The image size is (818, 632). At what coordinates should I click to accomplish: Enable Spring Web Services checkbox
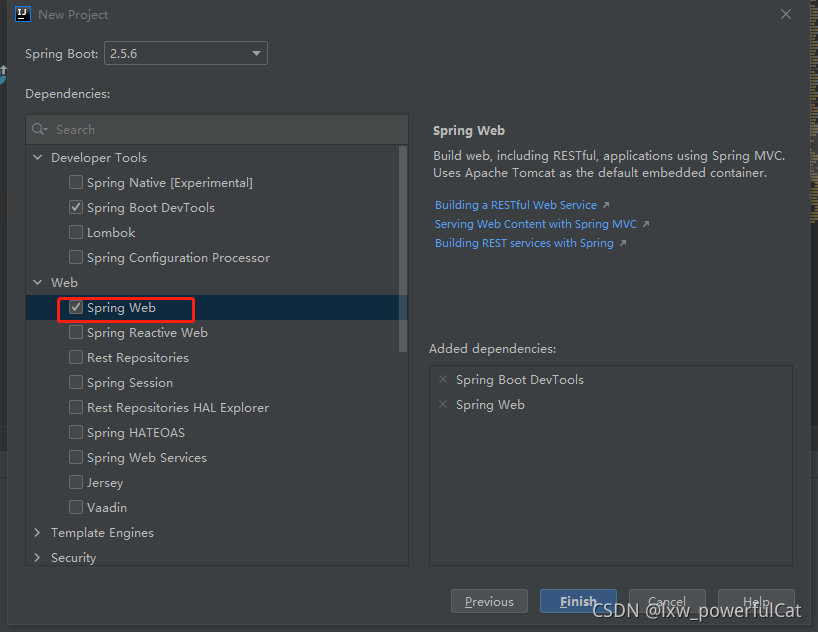click(x=76, y=457)
